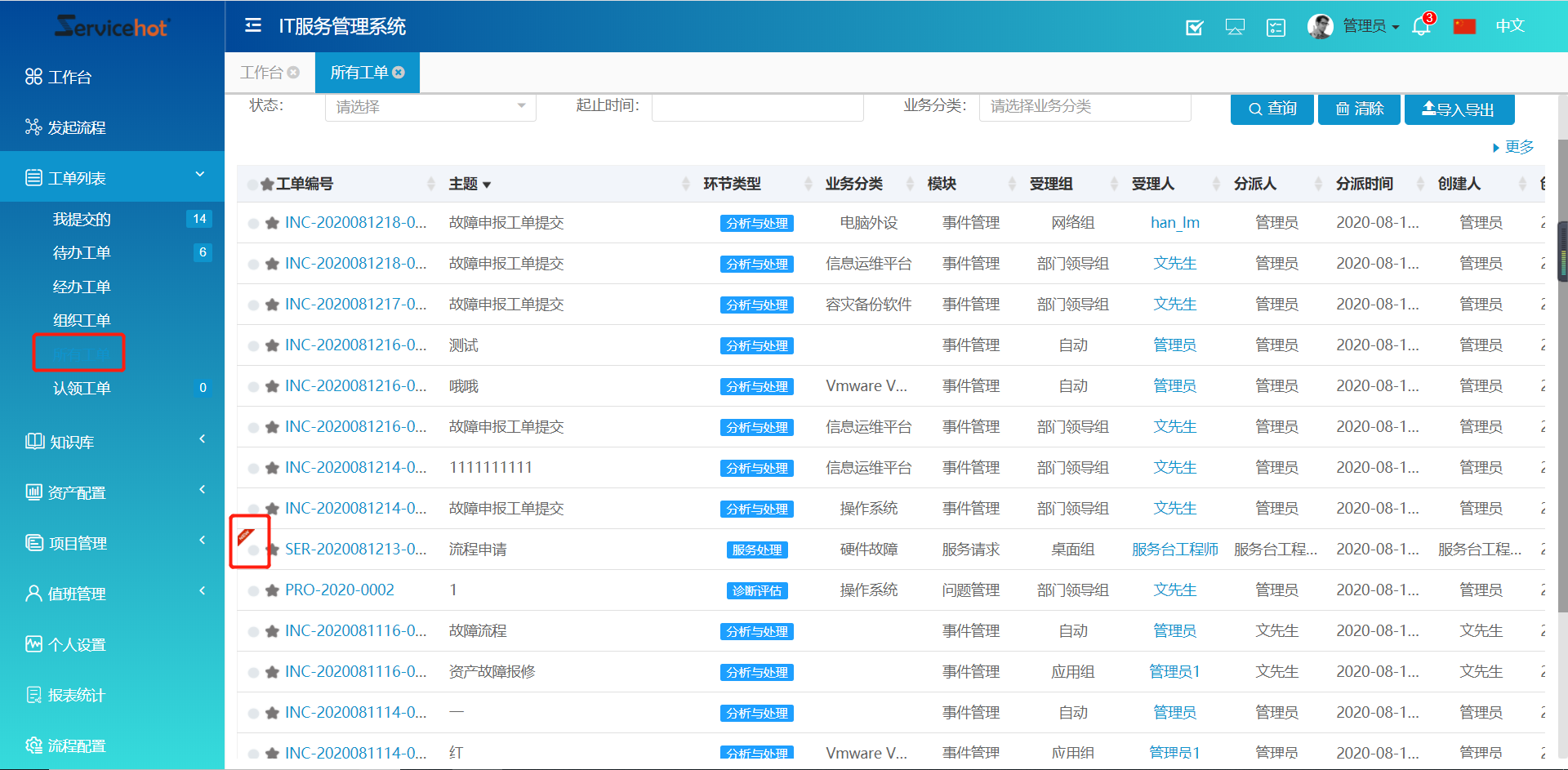Open the SER-2020081213 ticket link
Image resolution: width=1568 pixels, height=770 pixels.
point(356,549)
